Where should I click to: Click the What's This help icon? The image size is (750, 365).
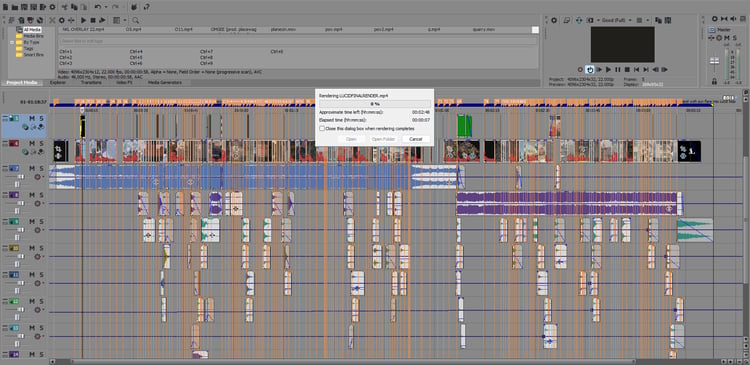click(146, 7)
